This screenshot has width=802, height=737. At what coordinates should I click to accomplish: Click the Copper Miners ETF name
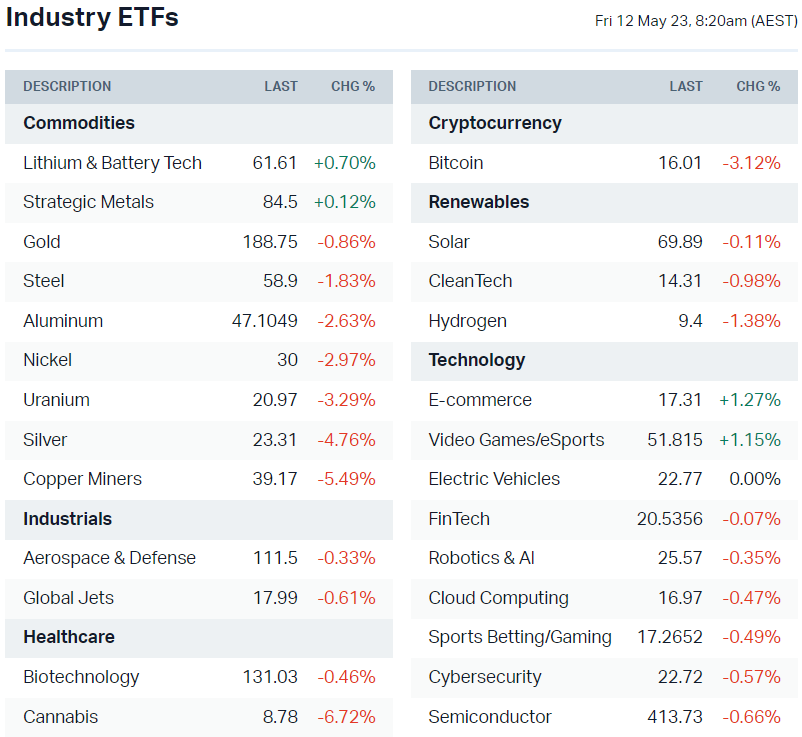coord(82,479)
